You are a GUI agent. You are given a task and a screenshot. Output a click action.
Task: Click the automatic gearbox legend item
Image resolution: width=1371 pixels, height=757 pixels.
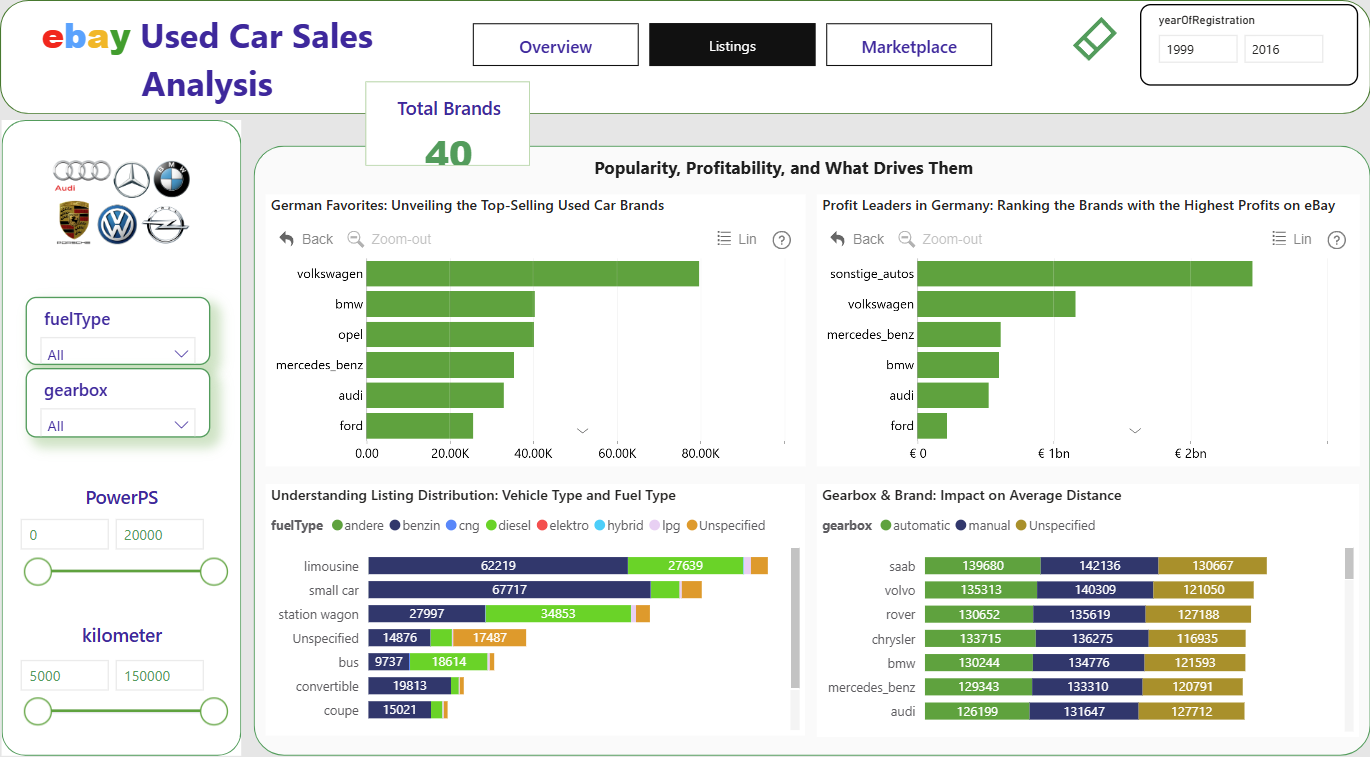coord(915,525)
